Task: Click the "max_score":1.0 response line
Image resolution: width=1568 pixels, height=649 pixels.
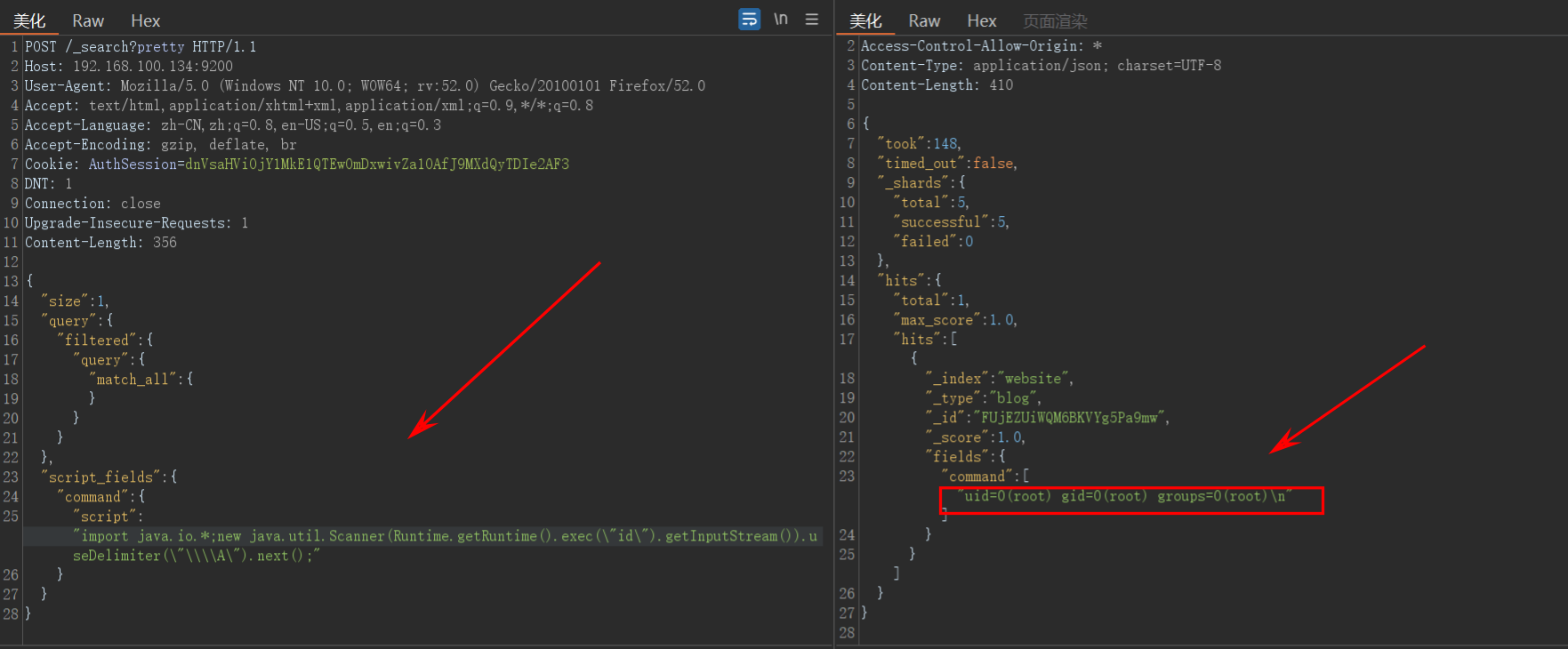Action: click(955, 319)
